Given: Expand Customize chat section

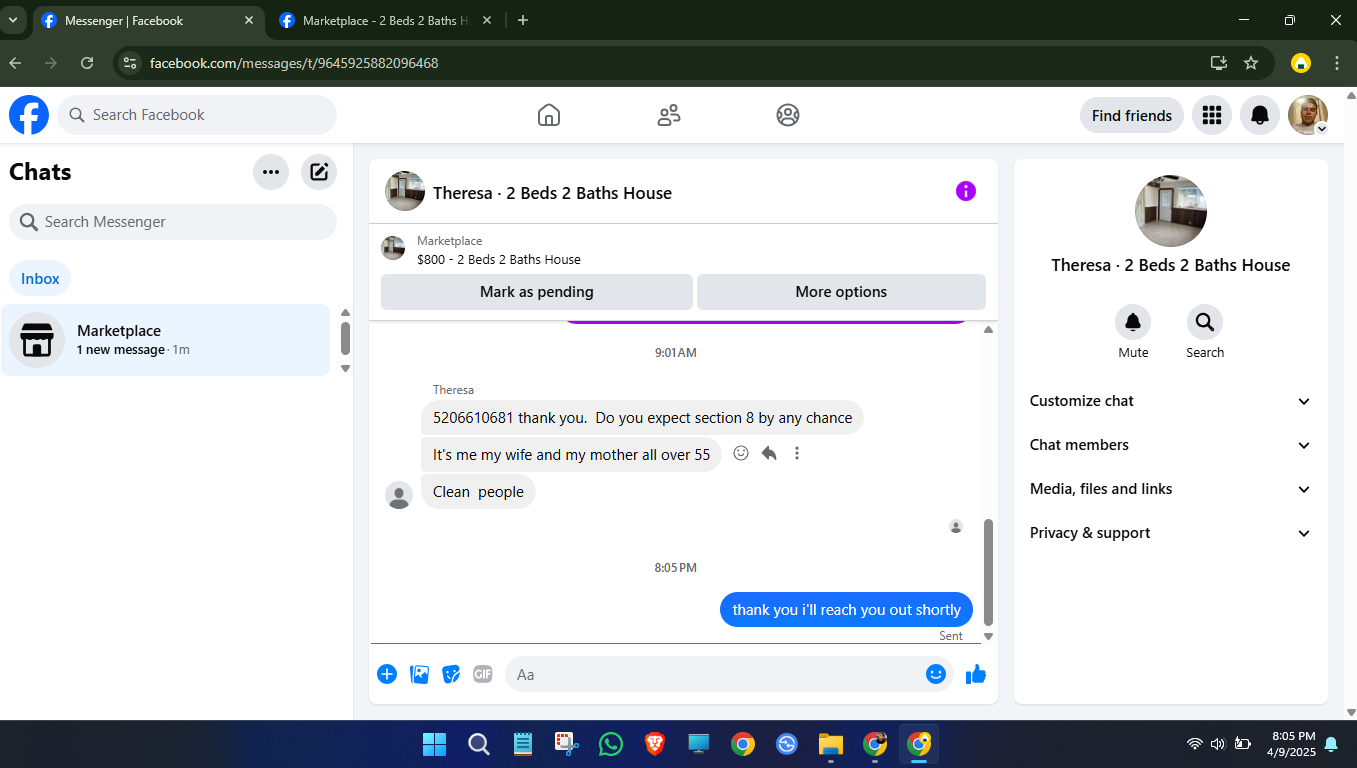Looking at the screenshot, I should [1170, 401].
